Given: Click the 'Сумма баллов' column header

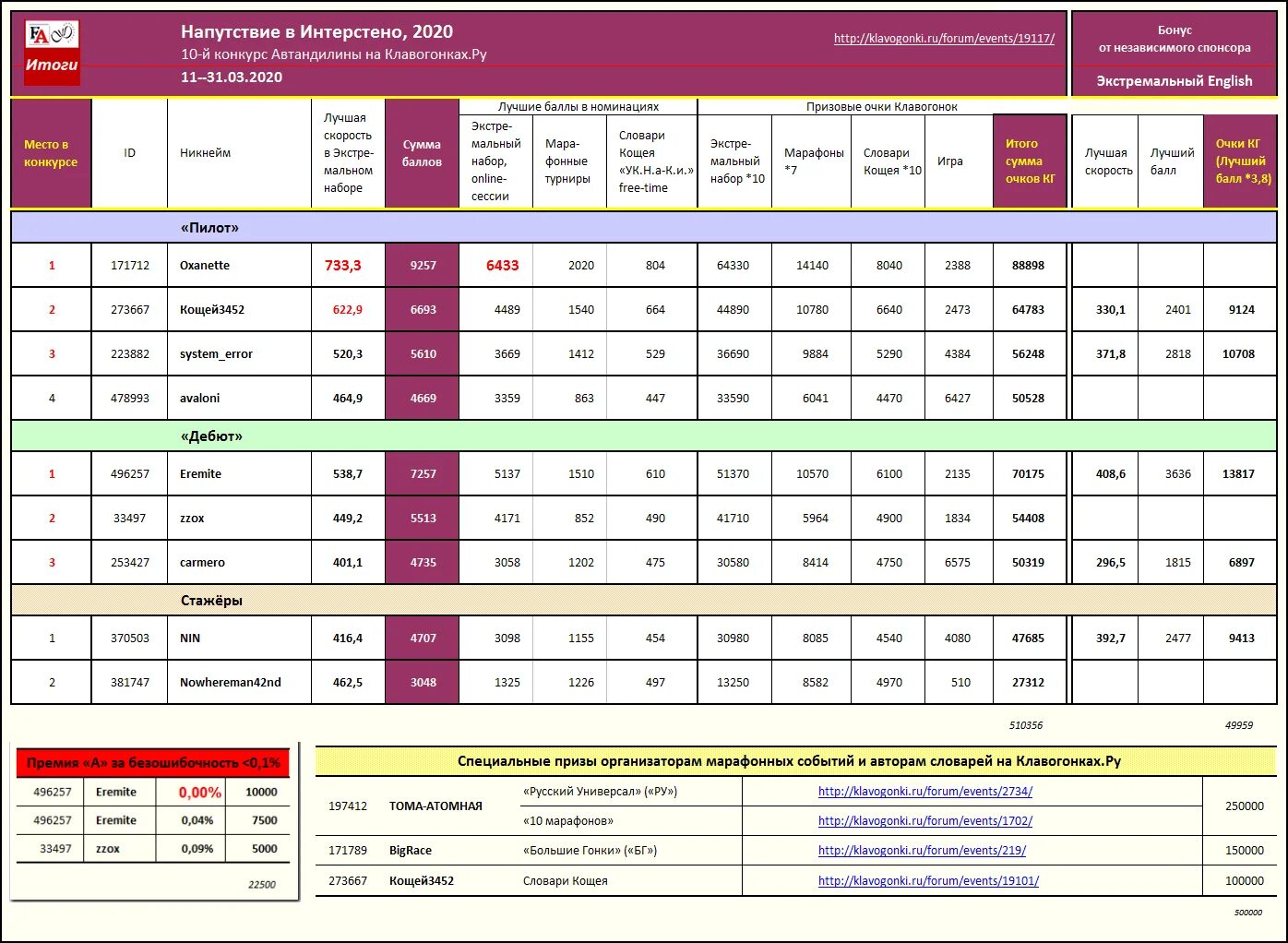Looking at the screenshot, I should (422, 153).
